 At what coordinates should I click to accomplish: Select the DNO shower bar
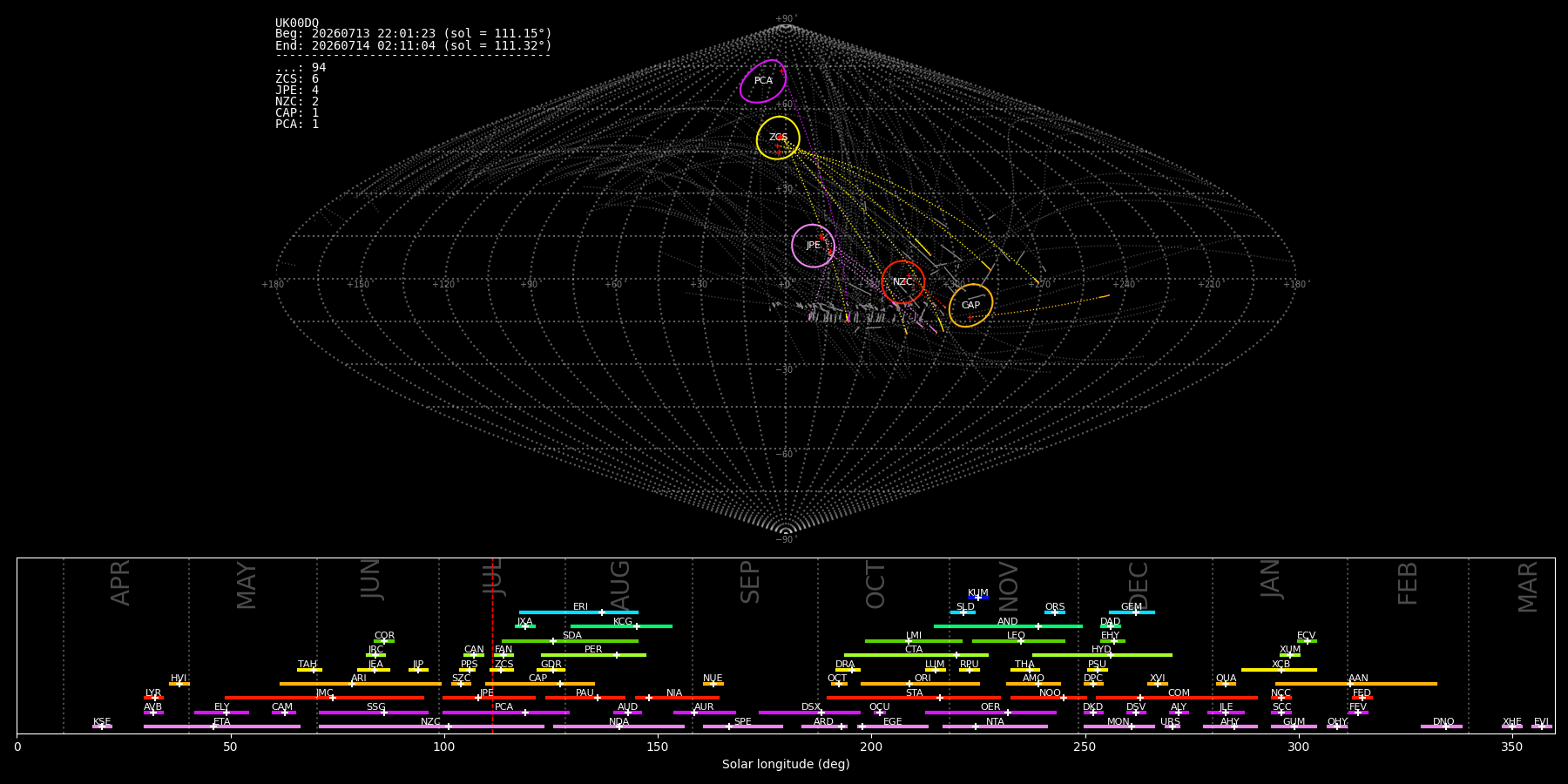tap(1442, 727)
